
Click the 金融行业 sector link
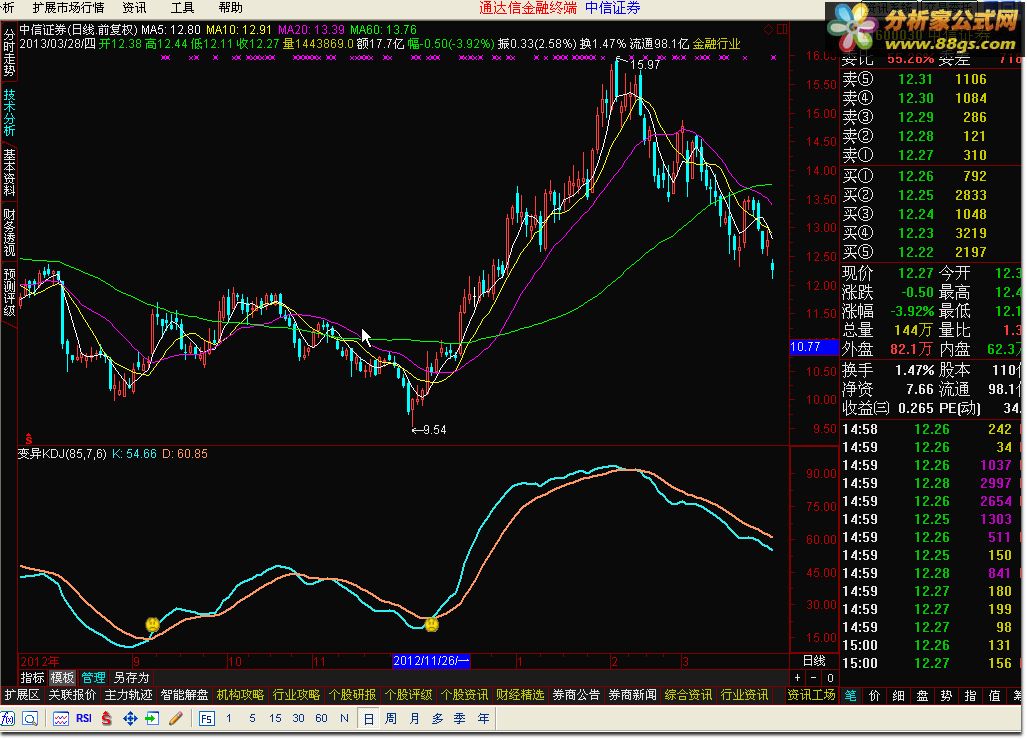tap(717, 44)
